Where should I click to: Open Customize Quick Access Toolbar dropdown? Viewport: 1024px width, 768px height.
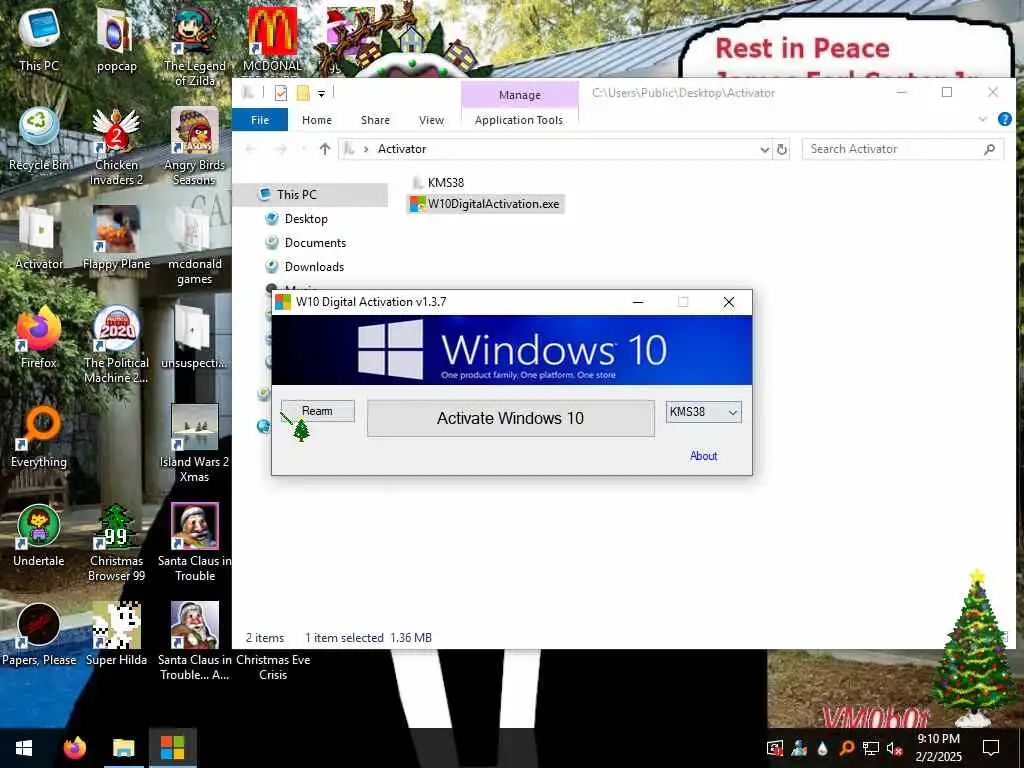(321, 94)
